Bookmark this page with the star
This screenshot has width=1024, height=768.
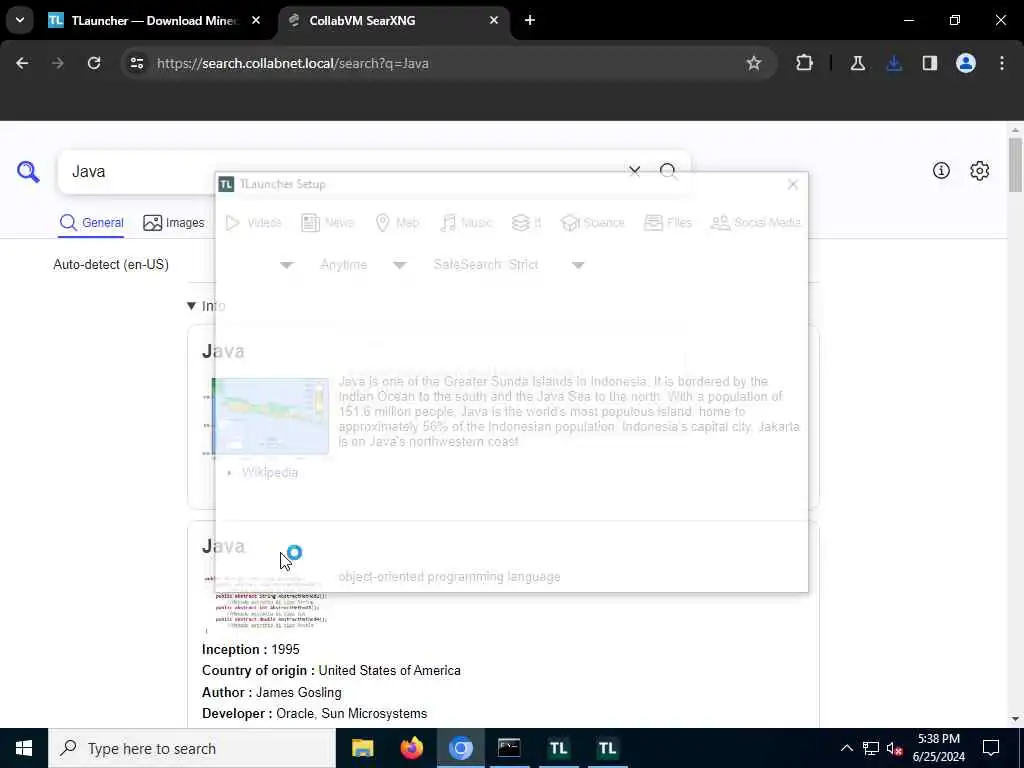pyautogui.click(x=754, y=63)
